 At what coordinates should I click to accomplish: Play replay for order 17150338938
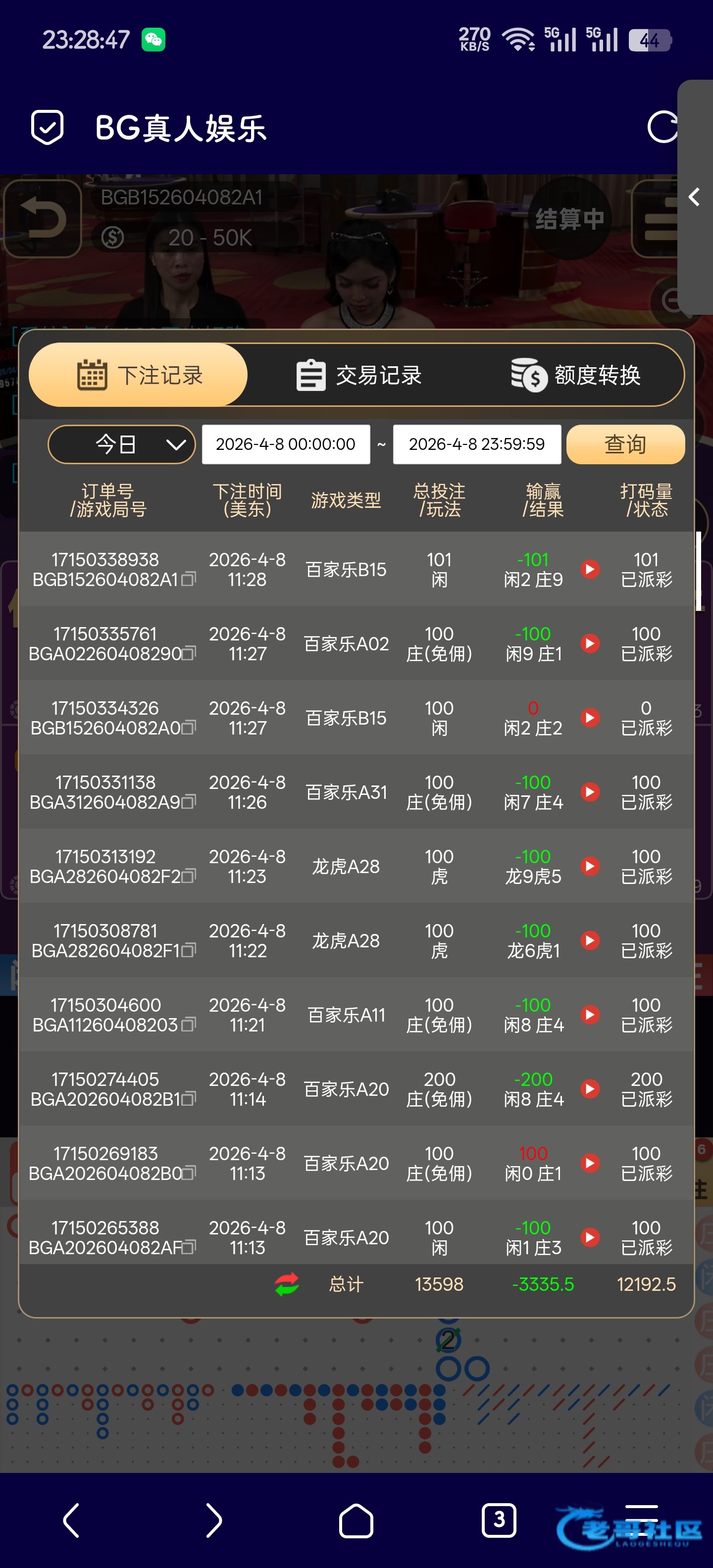589,569
